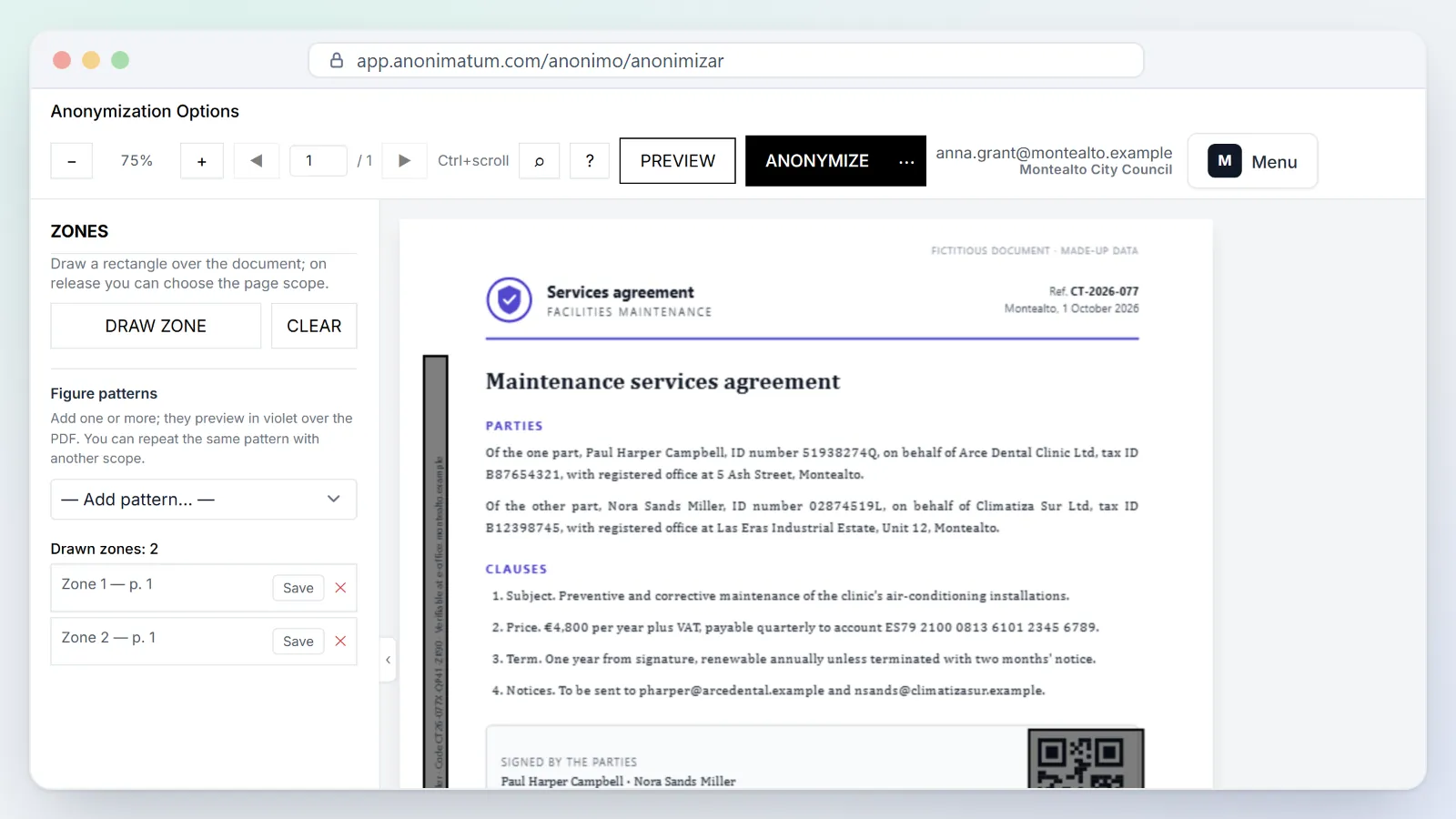Click the shield logo on the document
This screenshot has width=1456, height=819.
510,299
